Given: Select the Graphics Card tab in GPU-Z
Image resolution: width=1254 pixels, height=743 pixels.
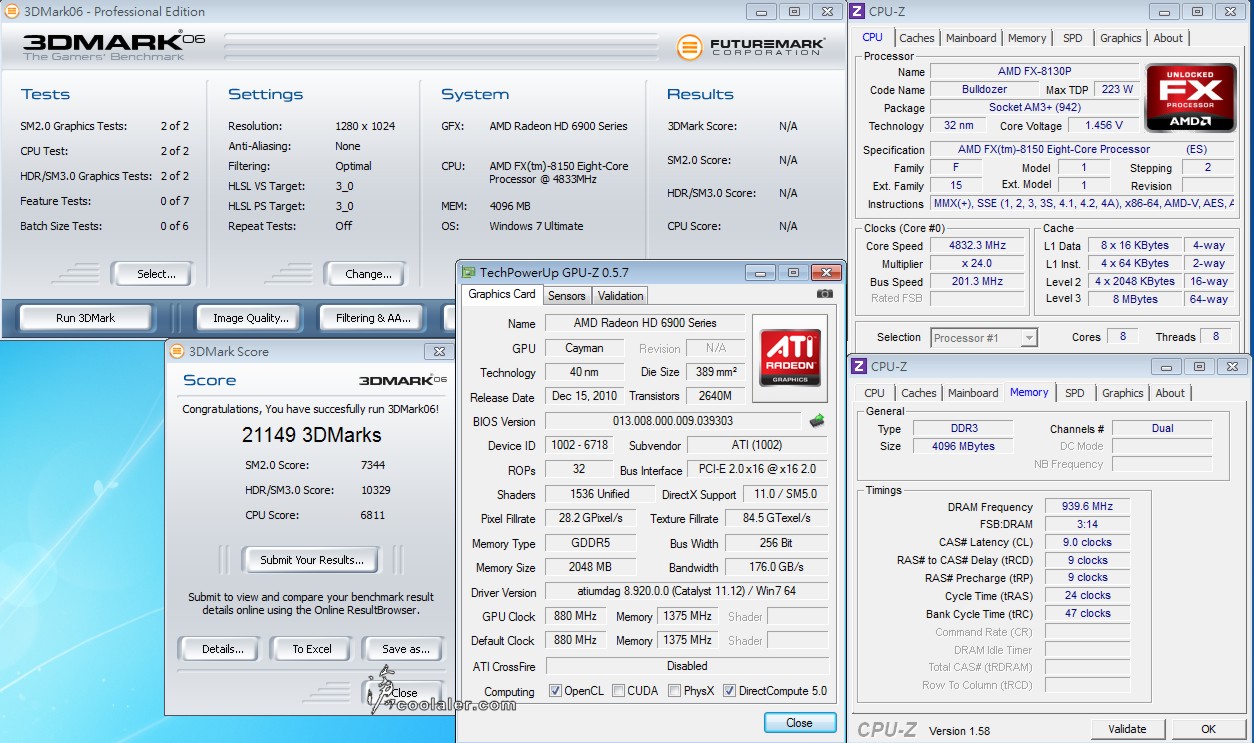Looking at the screenshot, I should [502, 294].
